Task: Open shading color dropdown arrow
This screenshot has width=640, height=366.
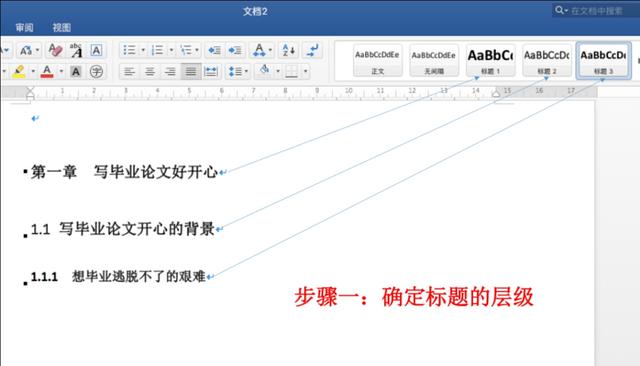Action: click(x=278, y=71)
